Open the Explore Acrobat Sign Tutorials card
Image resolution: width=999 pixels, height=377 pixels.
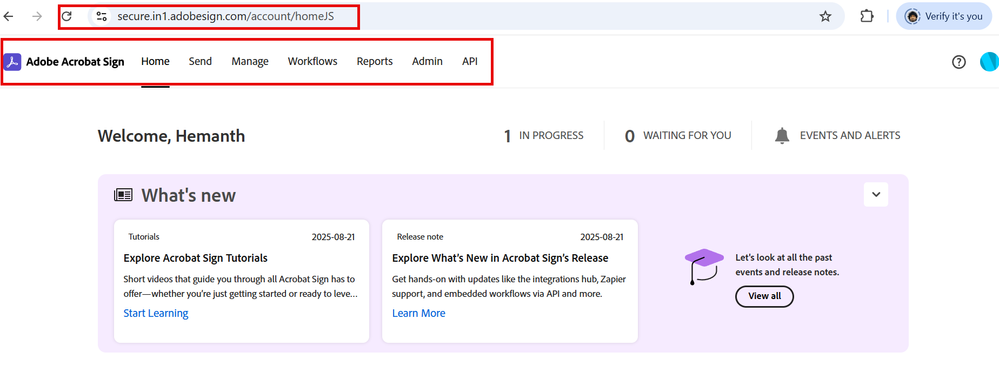click(241, 281)
